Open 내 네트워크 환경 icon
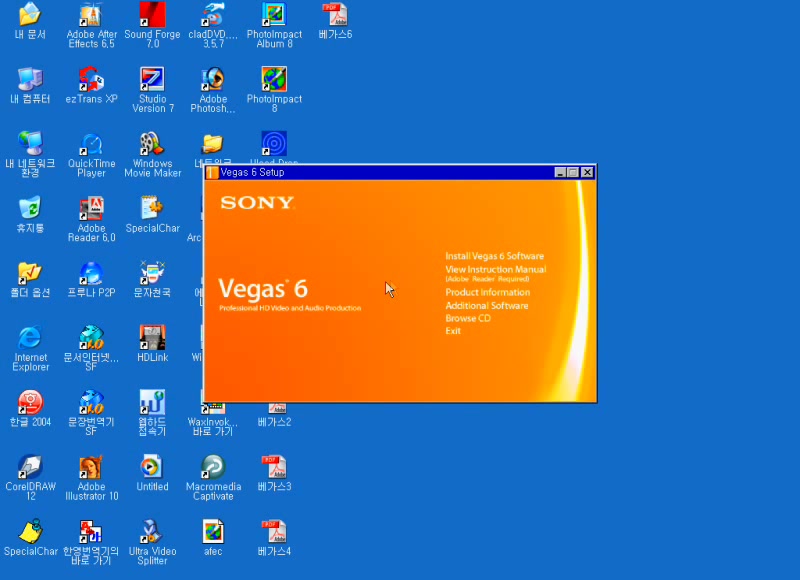Screen dimensions: 800x580 tap(30, 143)
